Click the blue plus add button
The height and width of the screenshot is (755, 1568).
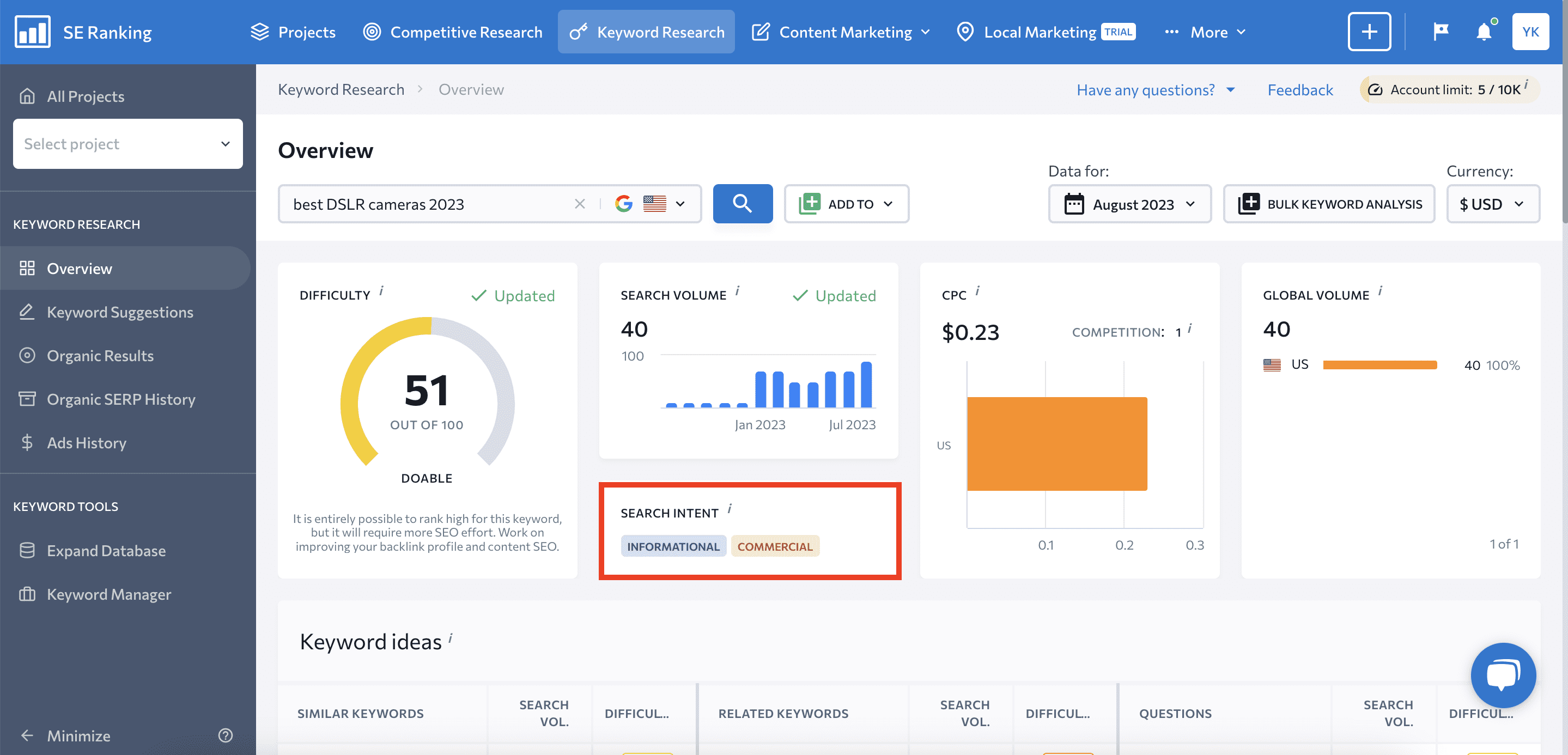(1369, 32)
